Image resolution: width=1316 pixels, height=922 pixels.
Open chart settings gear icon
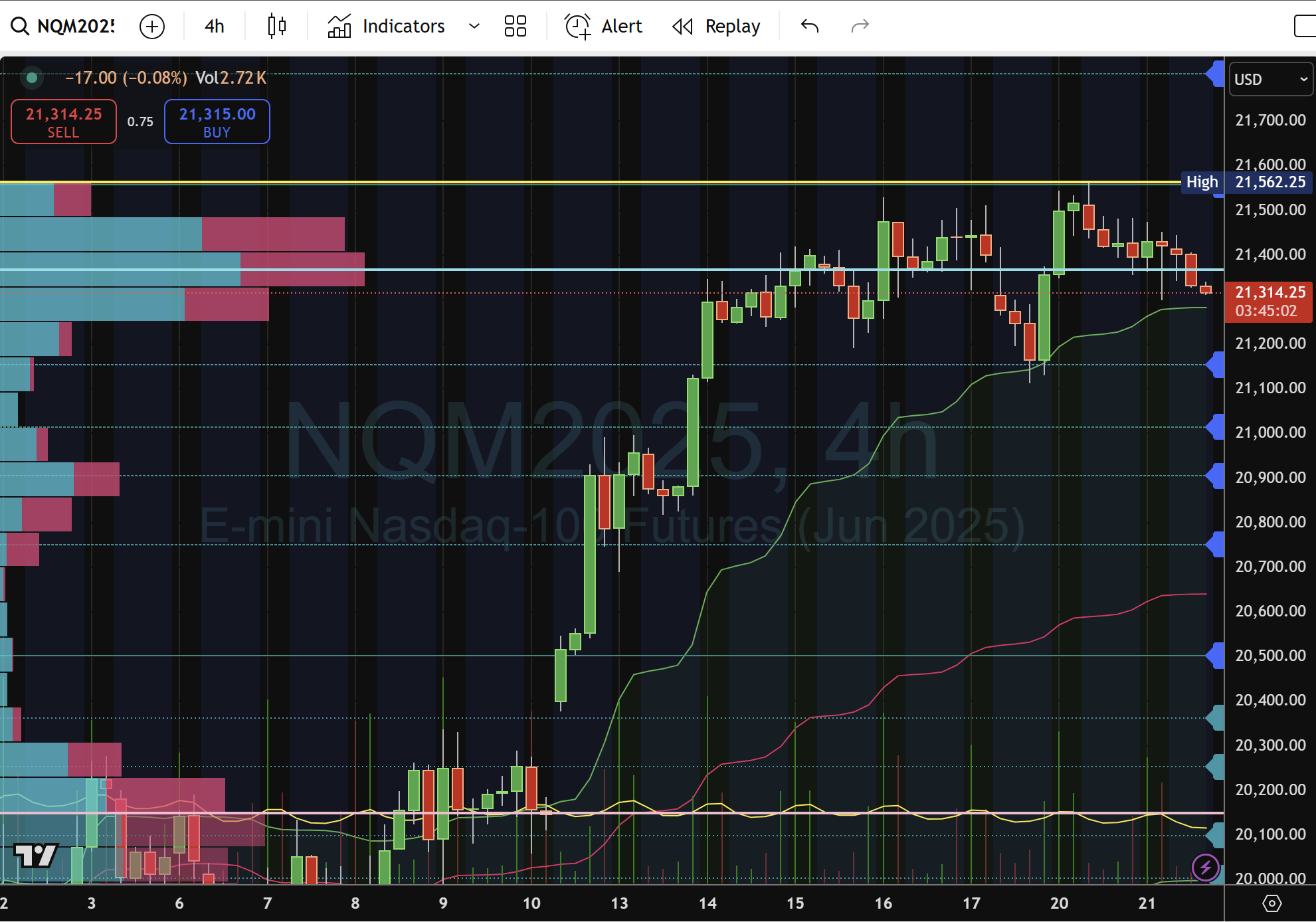pyautogui.click(x=1271, y=903)
